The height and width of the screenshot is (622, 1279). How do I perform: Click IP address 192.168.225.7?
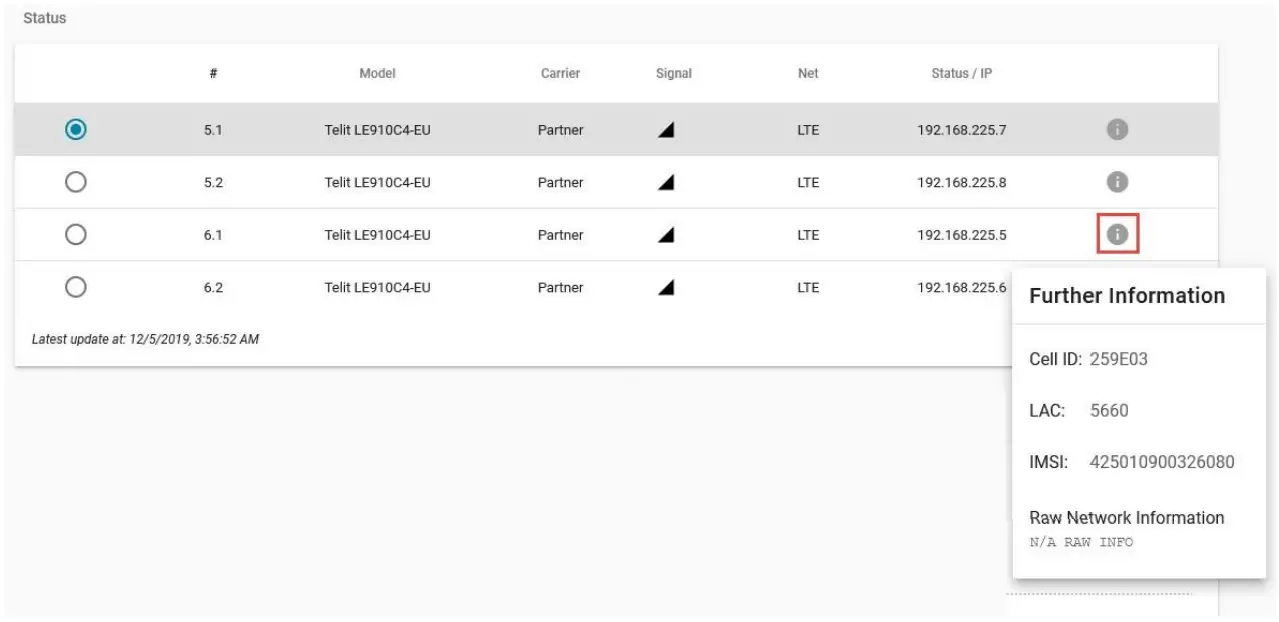[961, 130]
